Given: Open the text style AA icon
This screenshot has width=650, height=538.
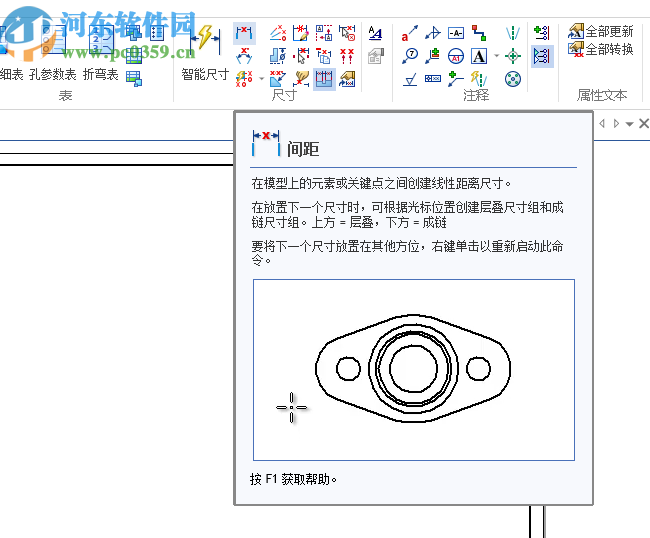Looking at the screenshot, I should click(375, 33).
